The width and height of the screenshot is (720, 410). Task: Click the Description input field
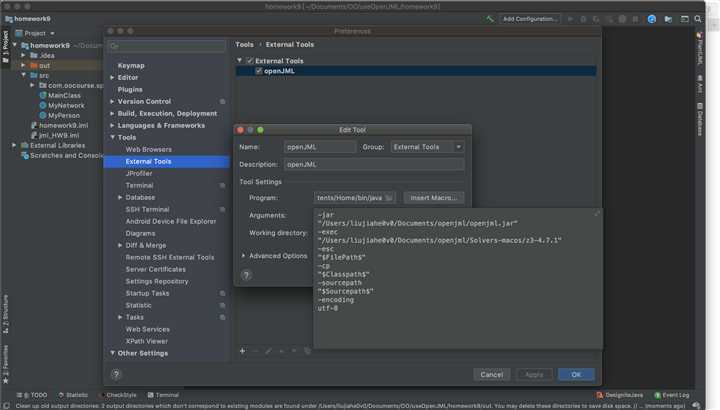point(374,164)
